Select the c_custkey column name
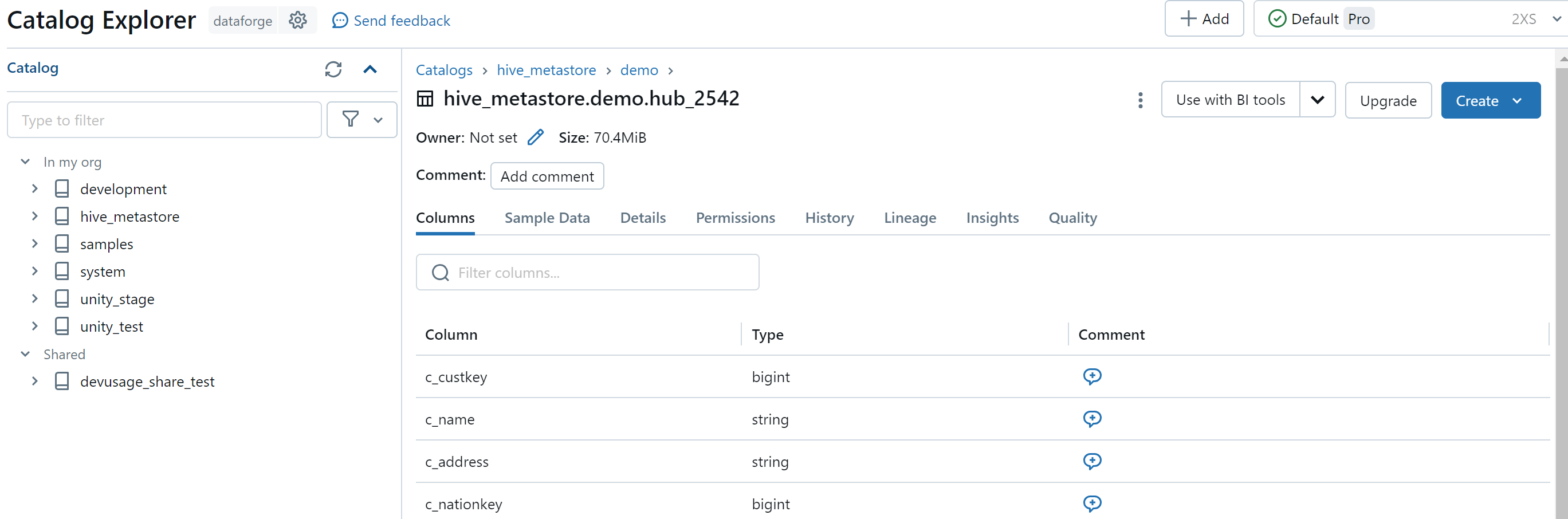This screenshot has height=519, width=1568. (x=456, y=376)
